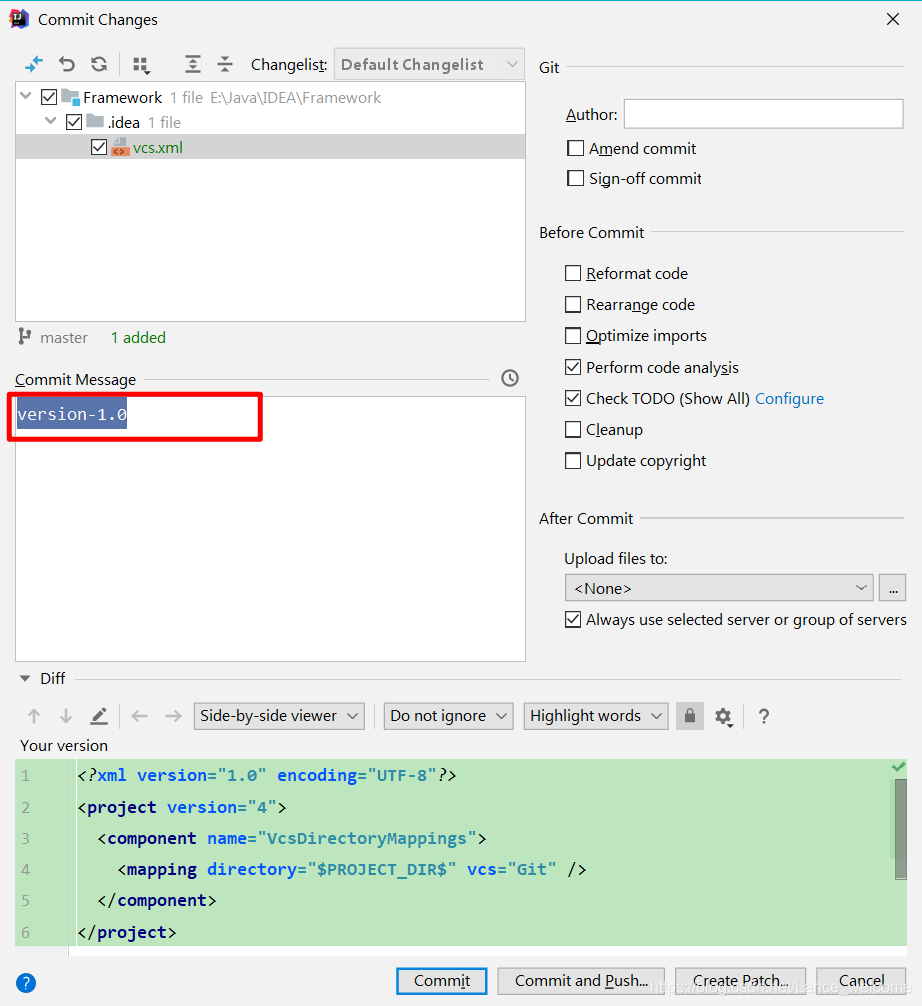922x1006 pixels.
Task: Click the Expand All icon
Action: (192, 64)
